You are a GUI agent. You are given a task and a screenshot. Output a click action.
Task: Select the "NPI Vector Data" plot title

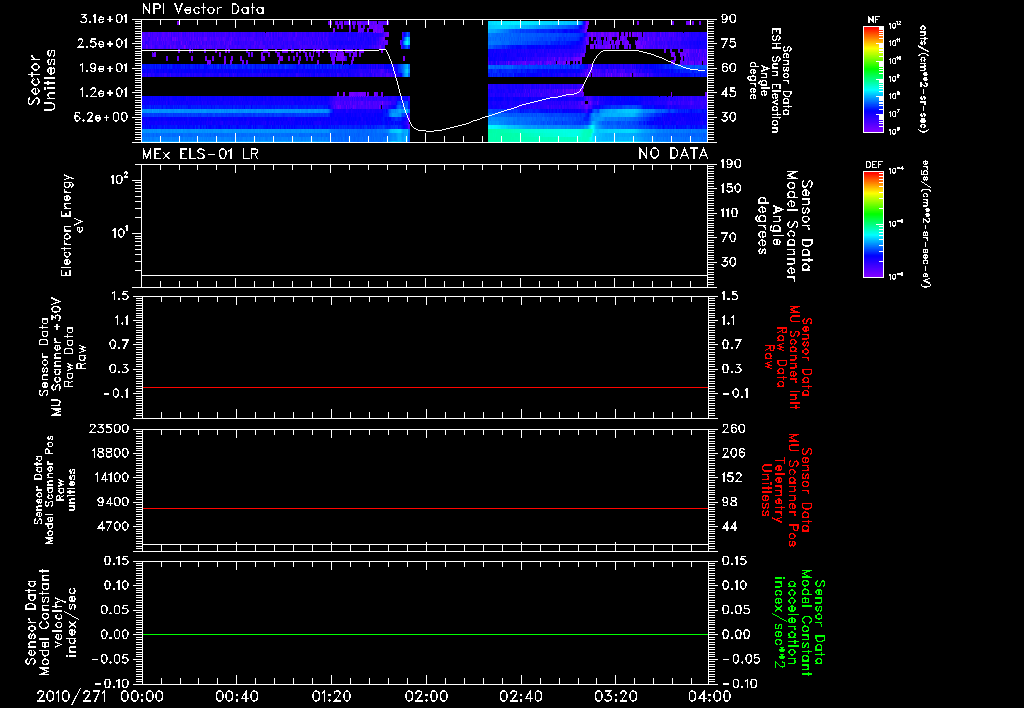click(x=203, y=9)
